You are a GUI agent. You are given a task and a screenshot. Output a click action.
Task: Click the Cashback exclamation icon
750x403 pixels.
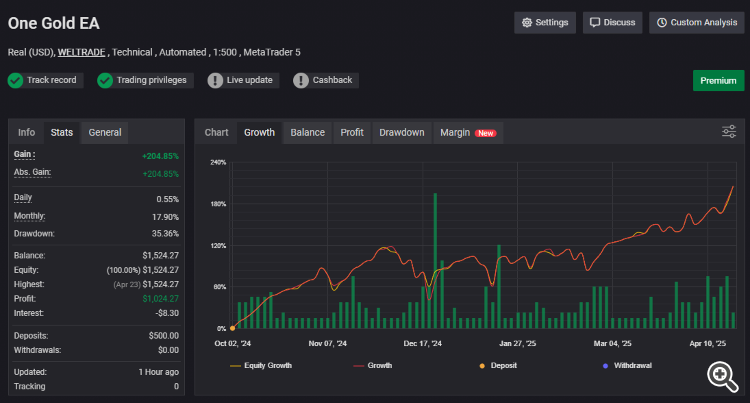tap(301, 80)
